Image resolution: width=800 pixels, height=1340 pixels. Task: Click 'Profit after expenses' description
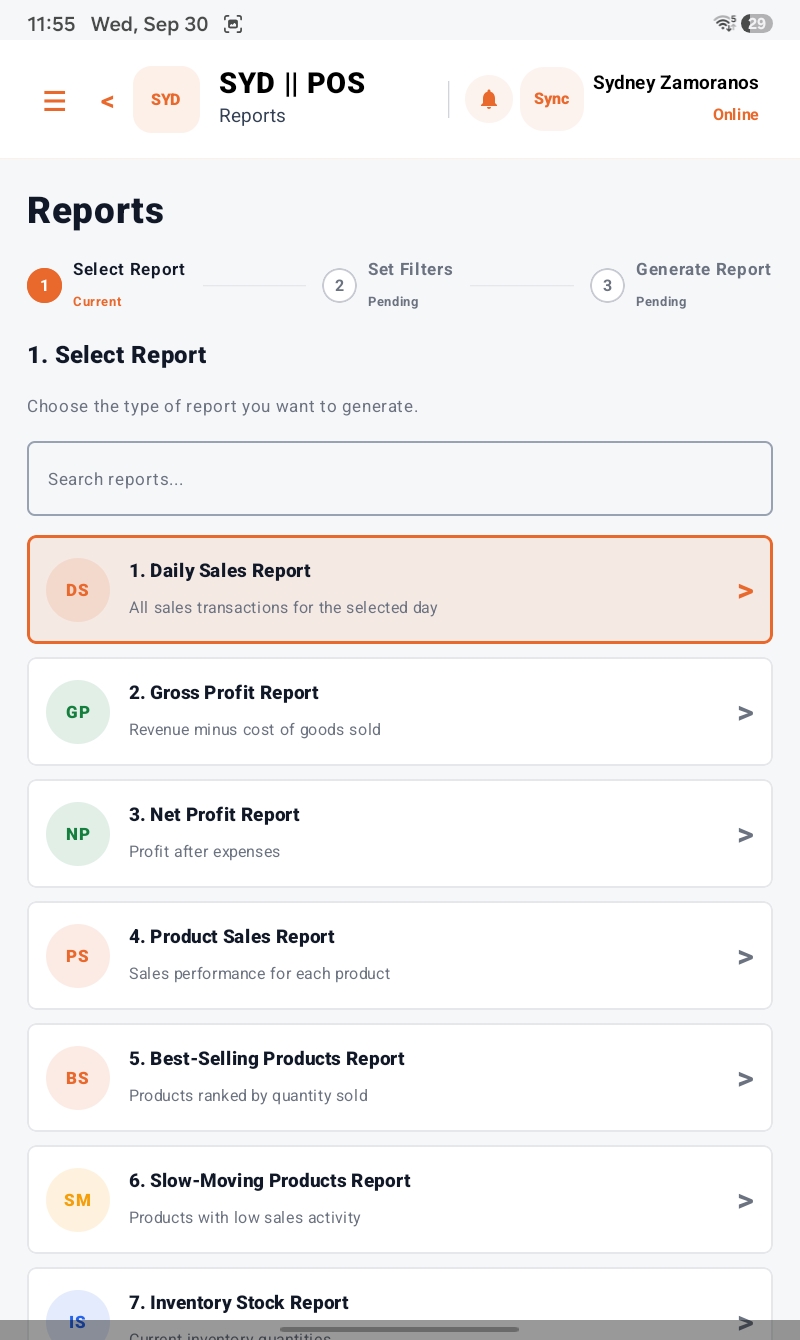click(205, 852)
